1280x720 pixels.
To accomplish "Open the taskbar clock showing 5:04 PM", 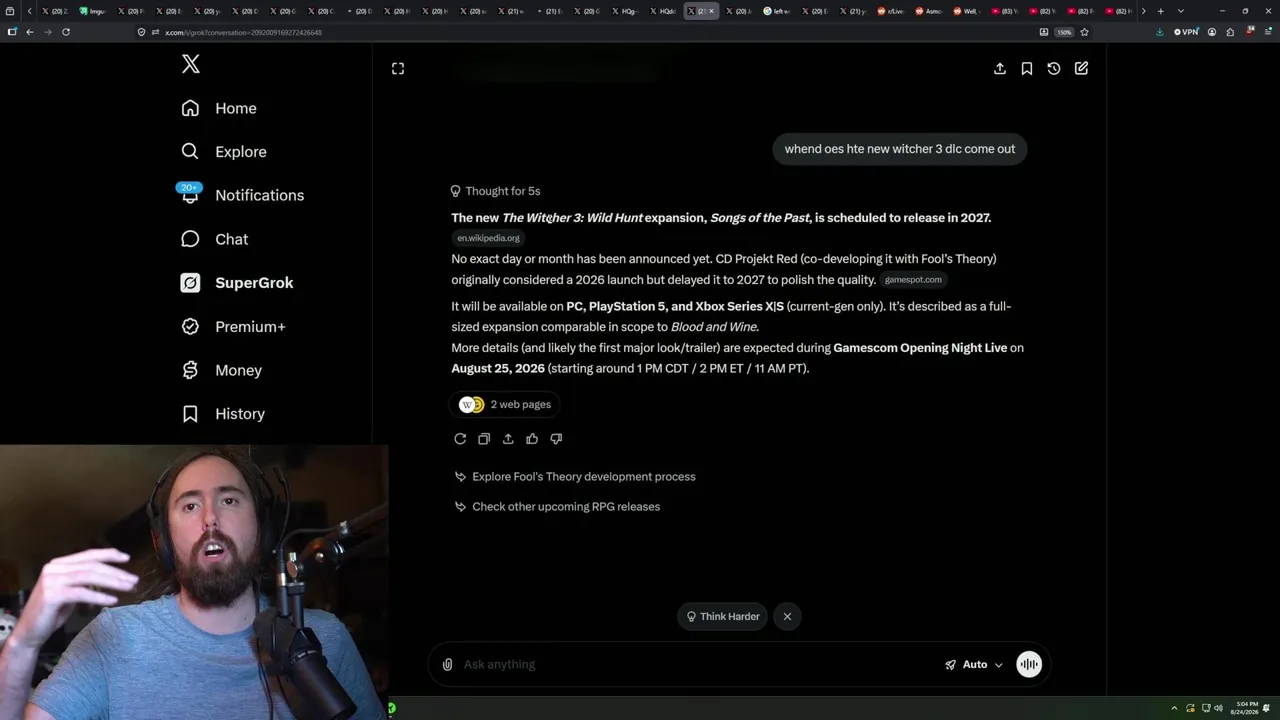I will click(x=1246, y=708).
